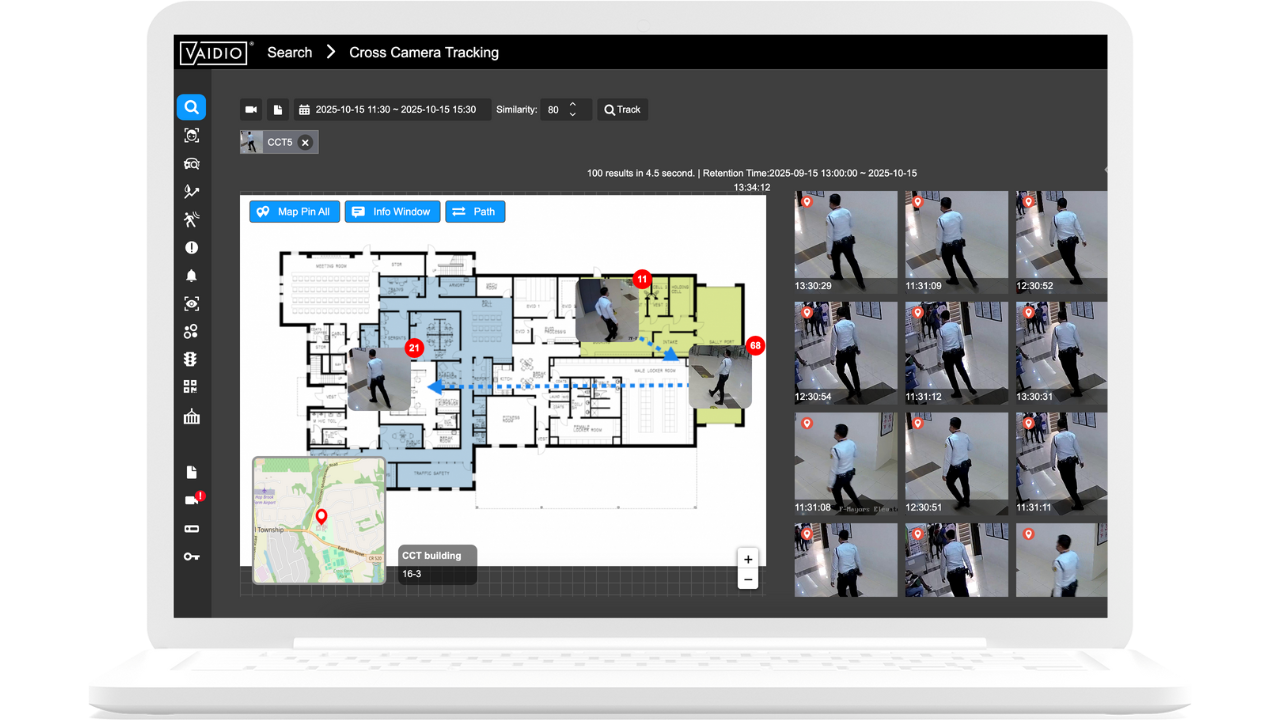The image size is (1280, 720).
Task: Select the magnifier Search item in sidebar
Action: 191,107
